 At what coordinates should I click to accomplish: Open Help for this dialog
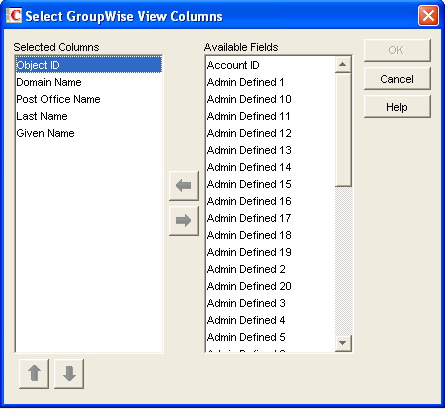397,107
